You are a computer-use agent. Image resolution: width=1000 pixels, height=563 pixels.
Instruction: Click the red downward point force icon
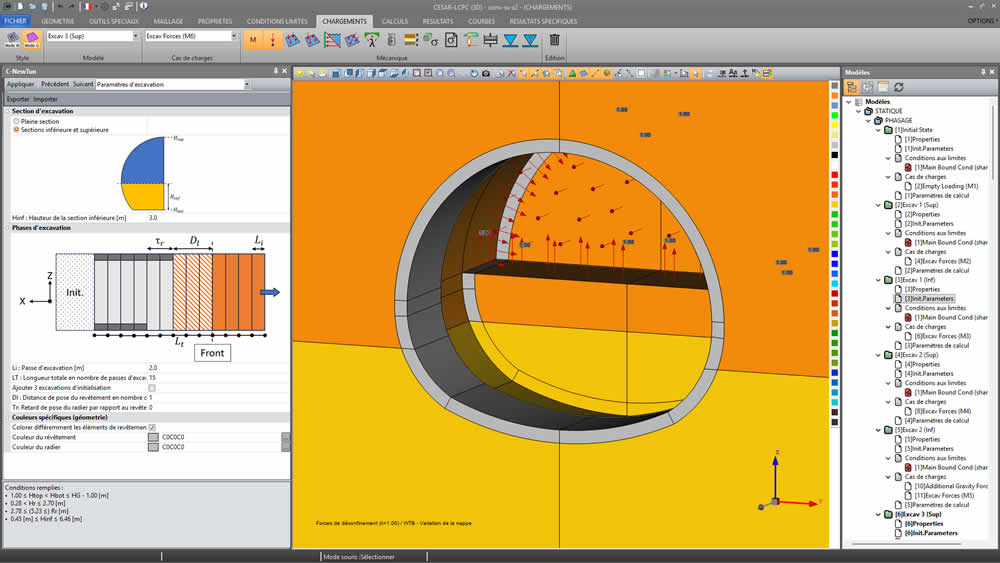pos(272,40)
